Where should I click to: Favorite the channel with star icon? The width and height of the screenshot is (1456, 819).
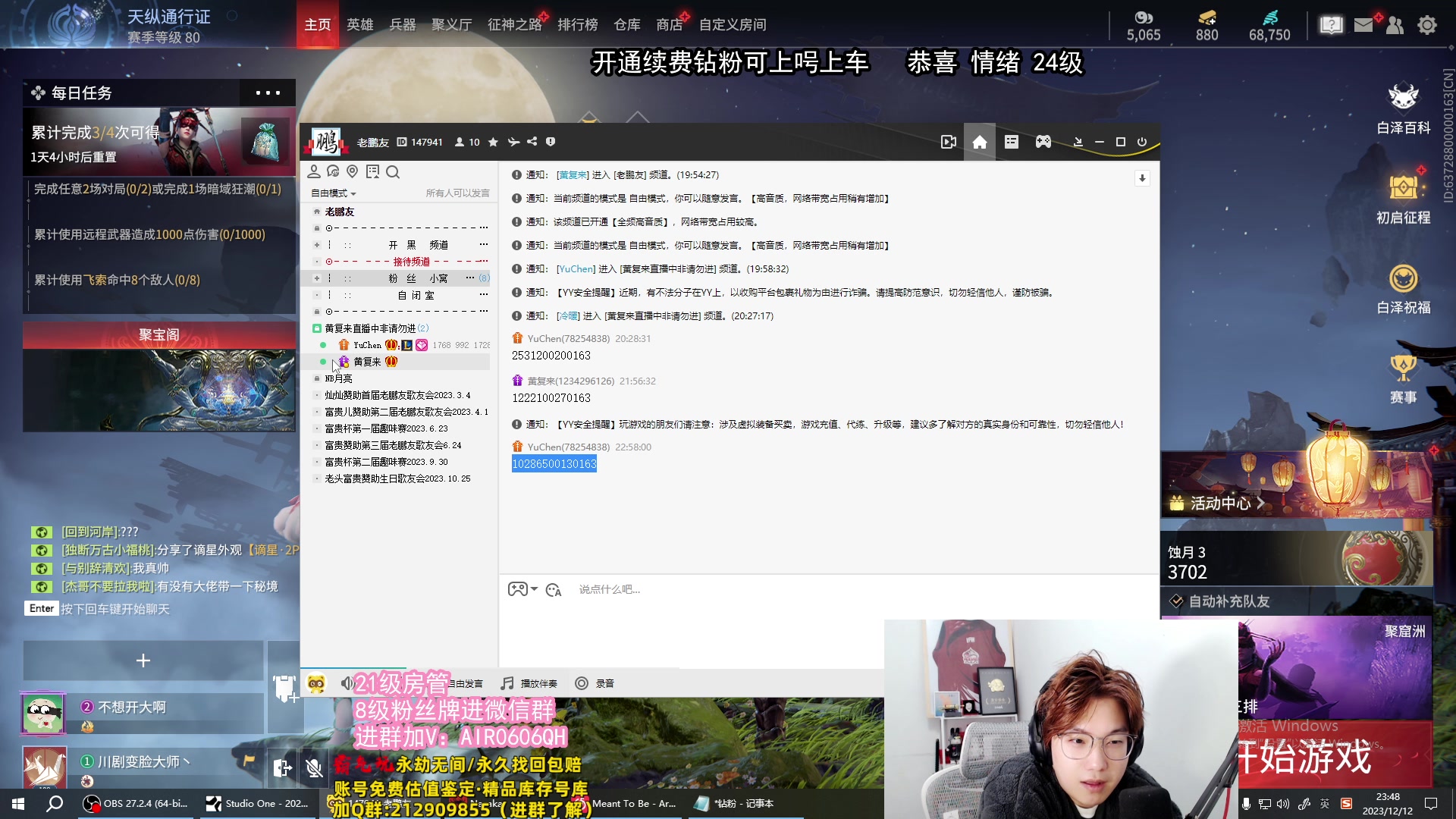[x=493, y=142]
